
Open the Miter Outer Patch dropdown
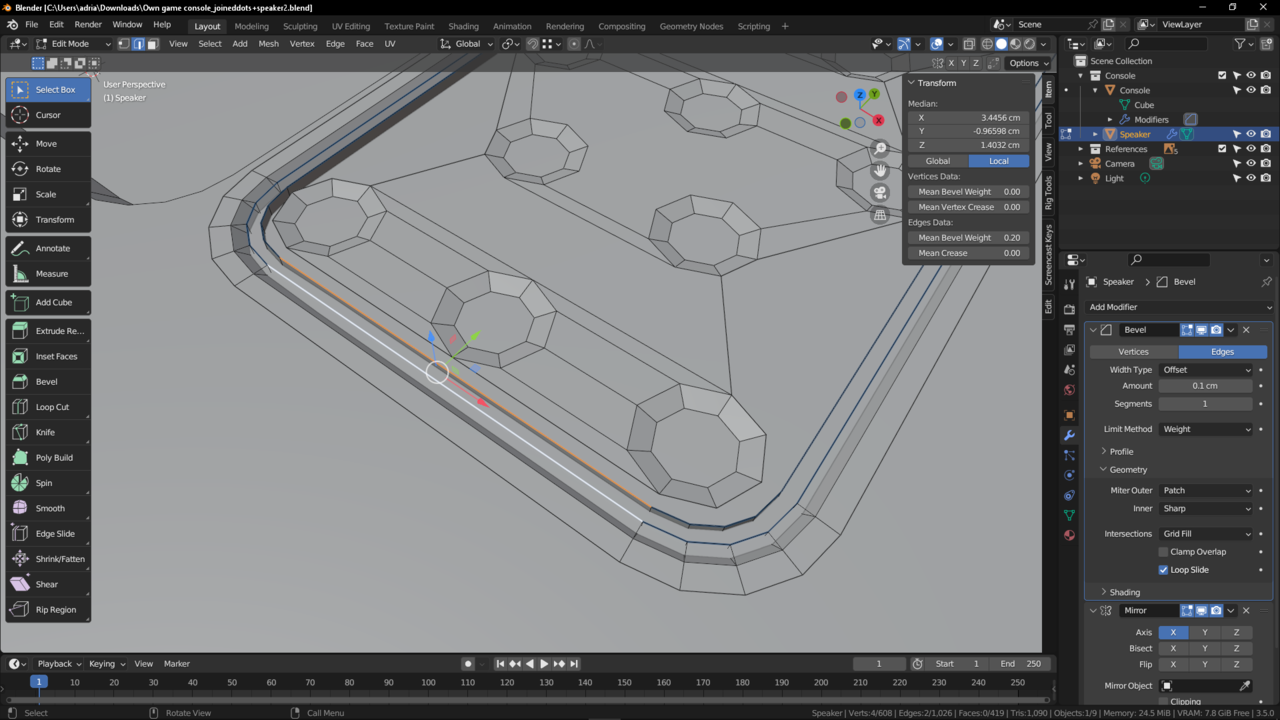[1205, 491]
